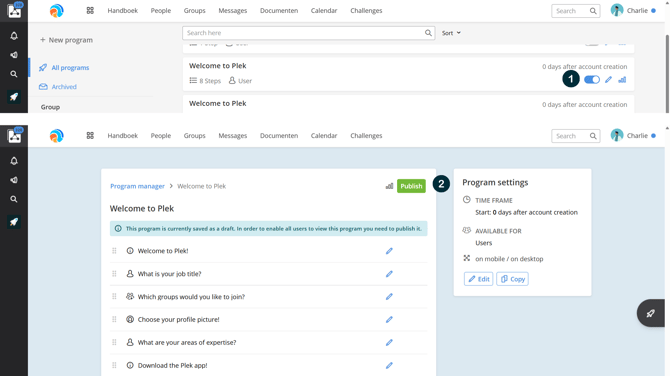Click sidebar search icon on the program list page
The width and height of the screenshot is (670, 376).
click(14, 74)
